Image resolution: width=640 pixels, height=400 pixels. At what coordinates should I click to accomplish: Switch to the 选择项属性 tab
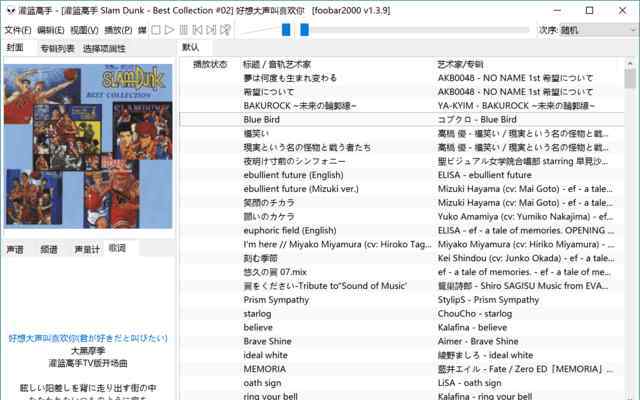pos(104,49)
